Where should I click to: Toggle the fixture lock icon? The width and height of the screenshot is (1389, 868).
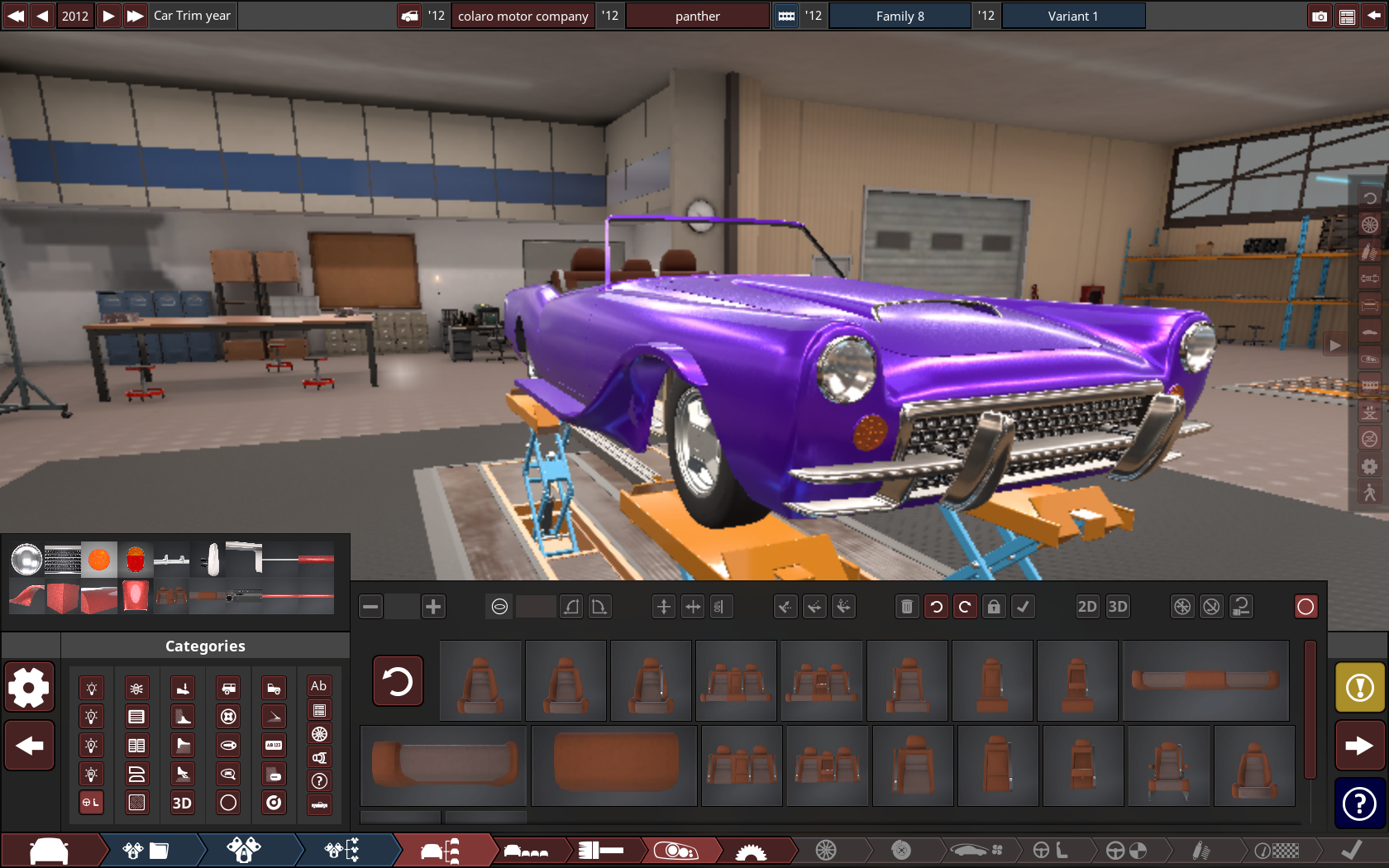click(x=994, y=607)
